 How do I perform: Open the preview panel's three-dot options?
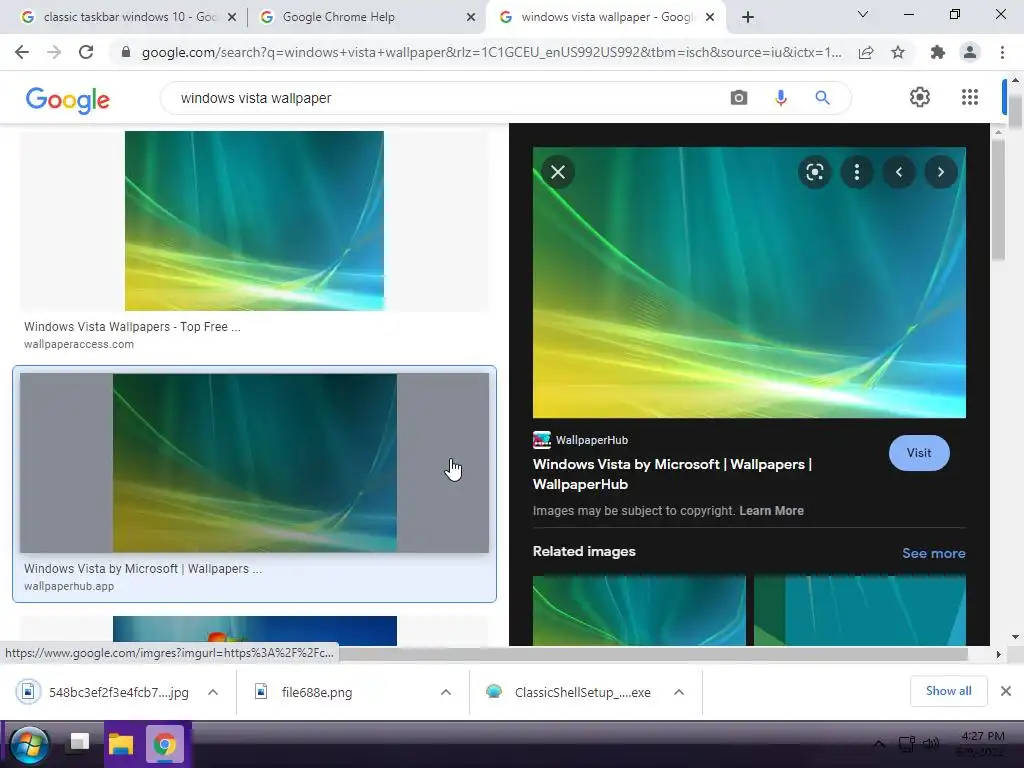857,172
